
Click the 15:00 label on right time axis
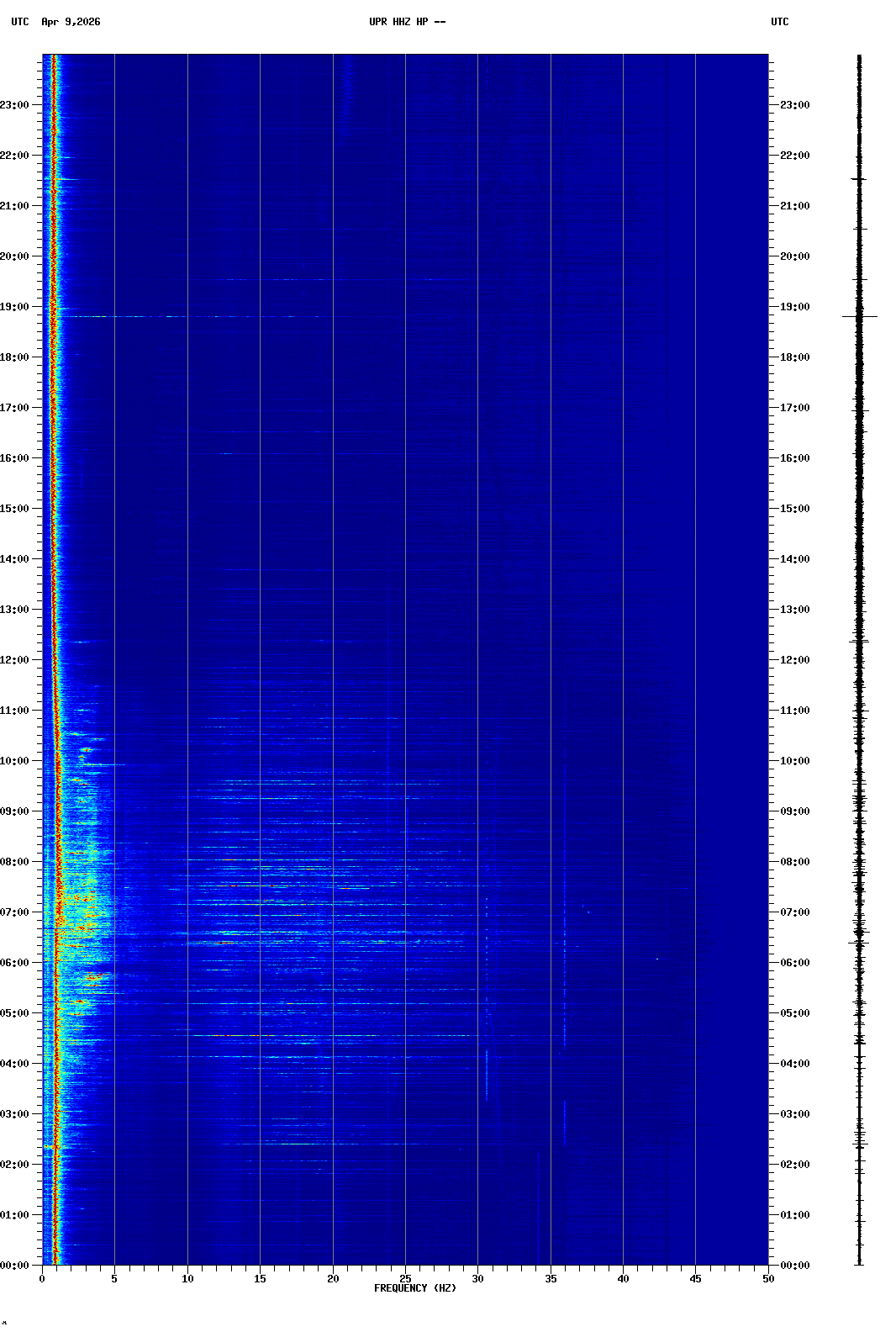(x=794, y=509)
